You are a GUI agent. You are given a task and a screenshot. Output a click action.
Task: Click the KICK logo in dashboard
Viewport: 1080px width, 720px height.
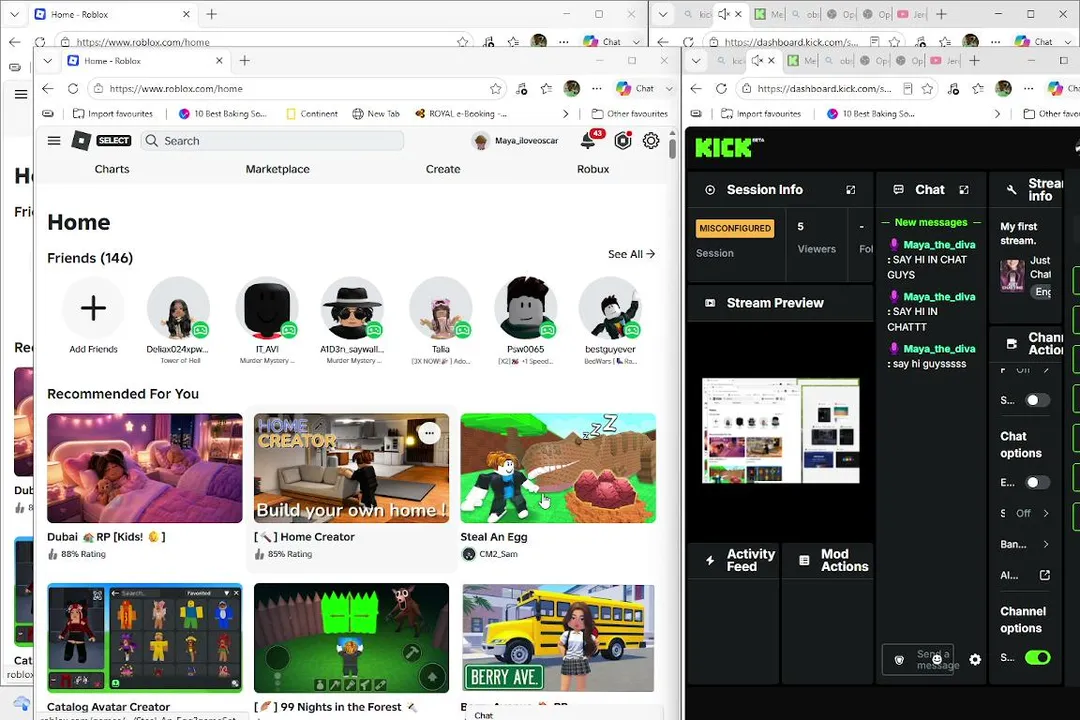point(729,147)
